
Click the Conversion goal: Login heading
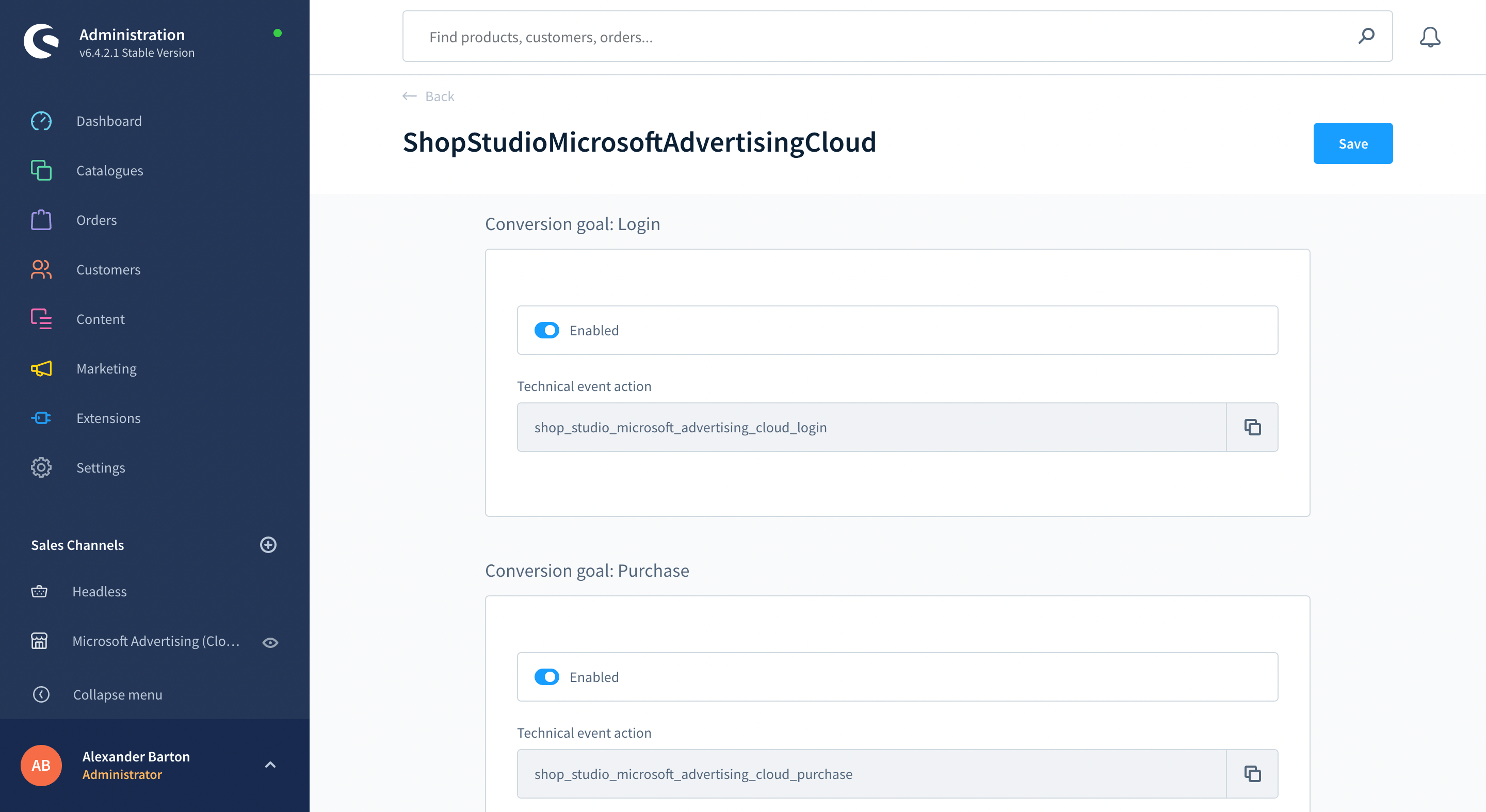point(572,224)
